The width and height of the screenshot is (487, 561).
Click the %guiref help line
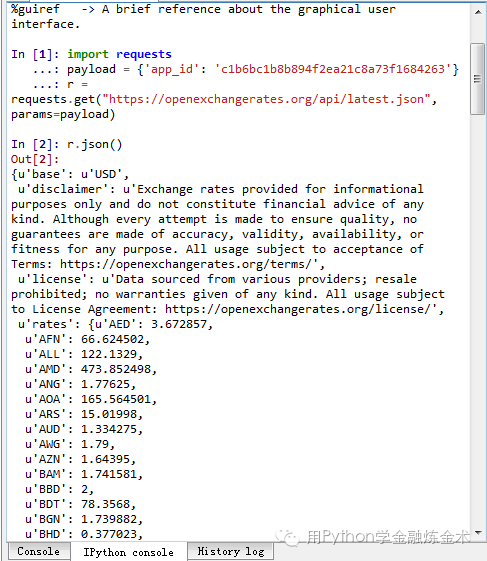[x=203, y=16]
